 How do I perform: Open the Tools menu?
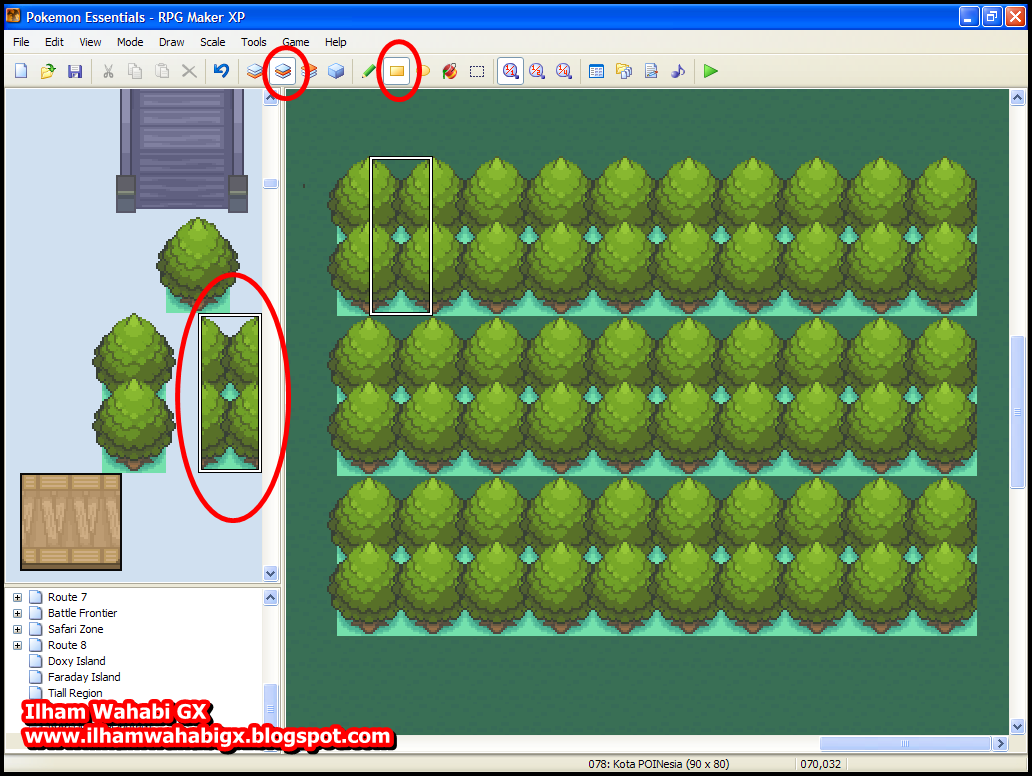(253, 42)
